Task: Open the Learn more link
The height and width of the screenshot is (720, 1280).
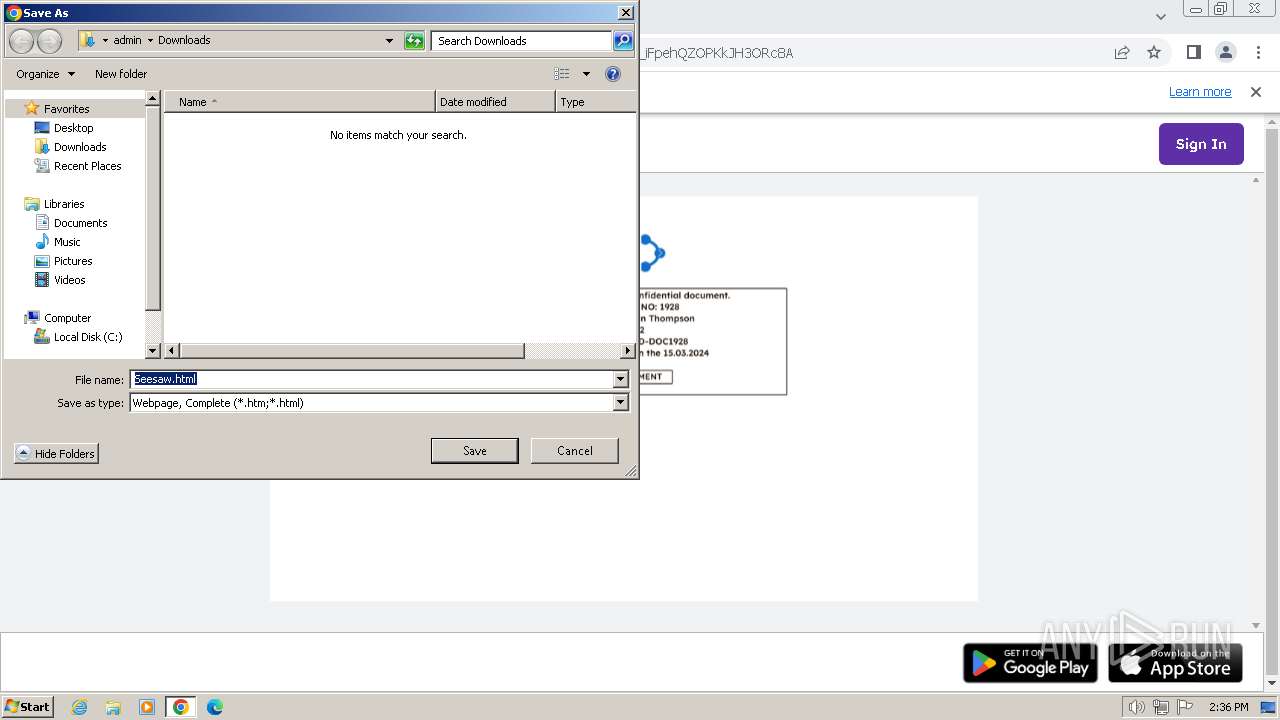Action: click(1200, 92)
